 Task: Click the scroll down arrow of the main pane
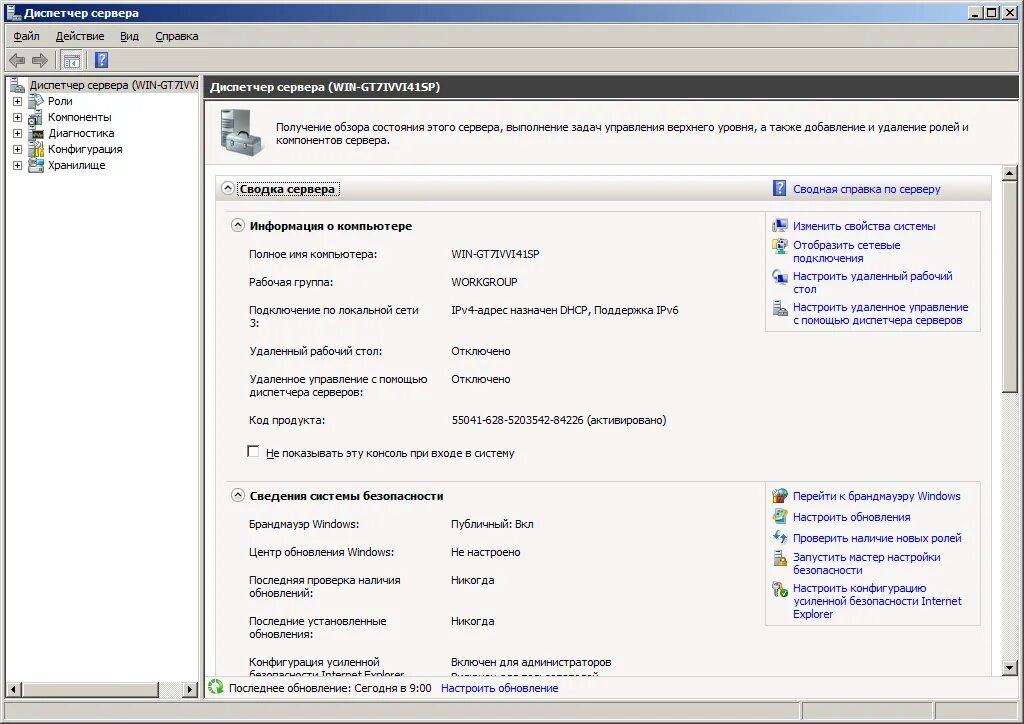[x=1010, y=667]
